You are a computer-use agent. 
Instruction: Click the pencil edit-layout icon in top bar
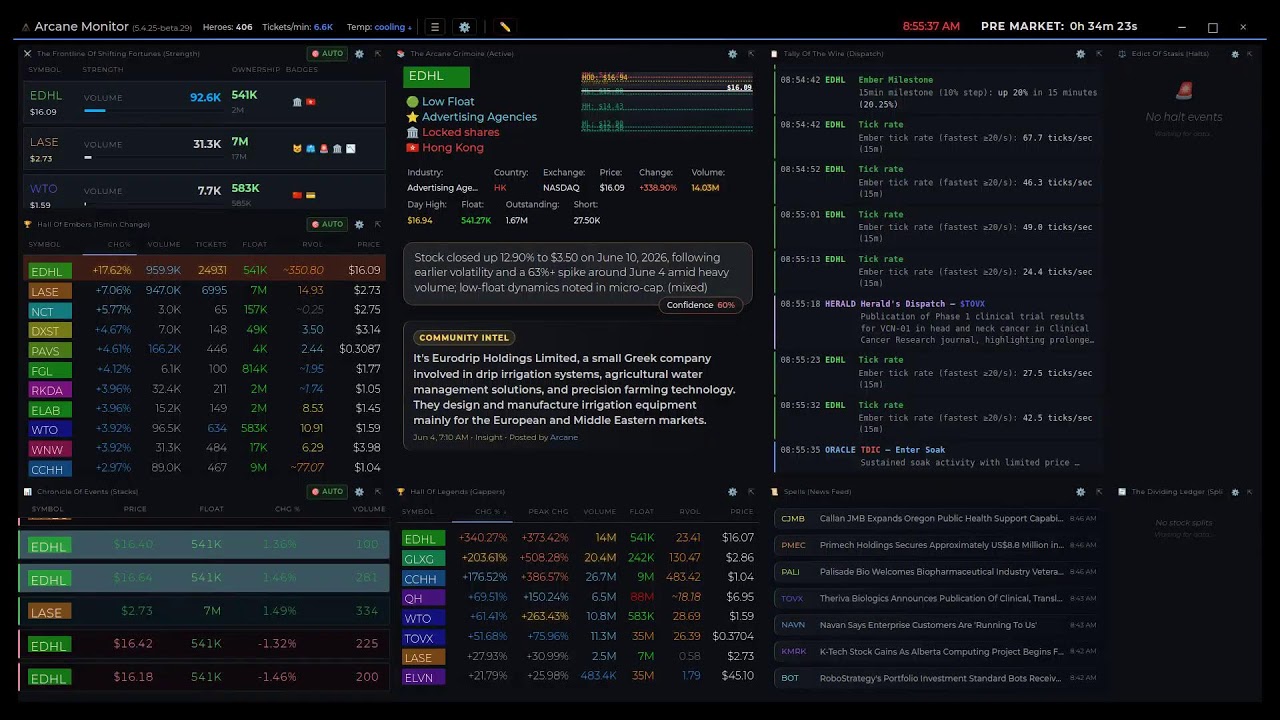tap(505, 27)
